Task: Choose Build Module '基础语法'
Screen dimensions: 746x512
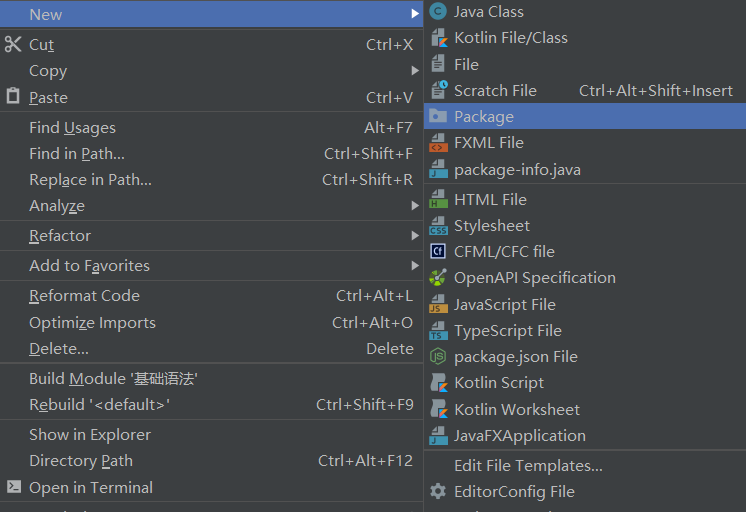Action: click(x=211, y=379)
